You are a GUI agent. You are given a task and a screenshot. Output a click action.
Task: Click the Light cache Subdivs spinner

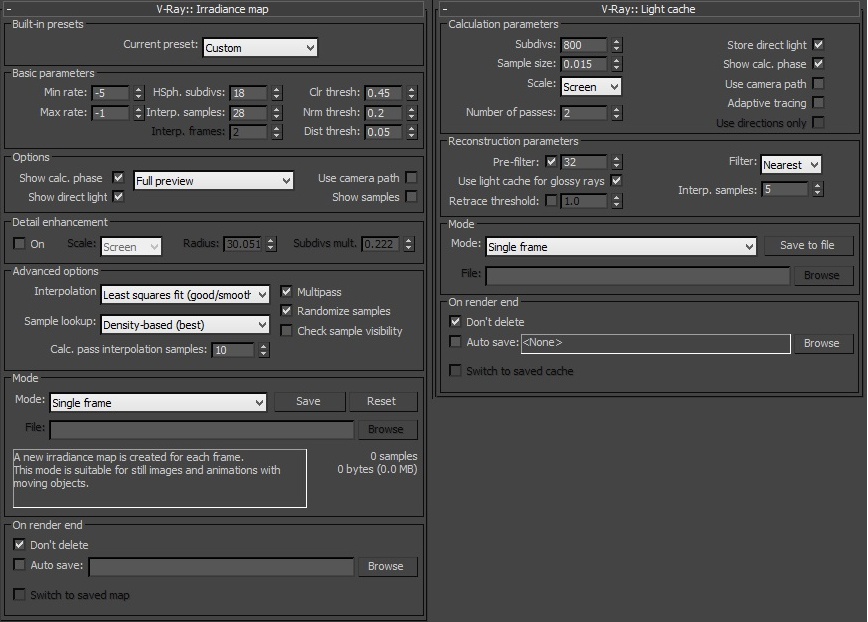617,45
